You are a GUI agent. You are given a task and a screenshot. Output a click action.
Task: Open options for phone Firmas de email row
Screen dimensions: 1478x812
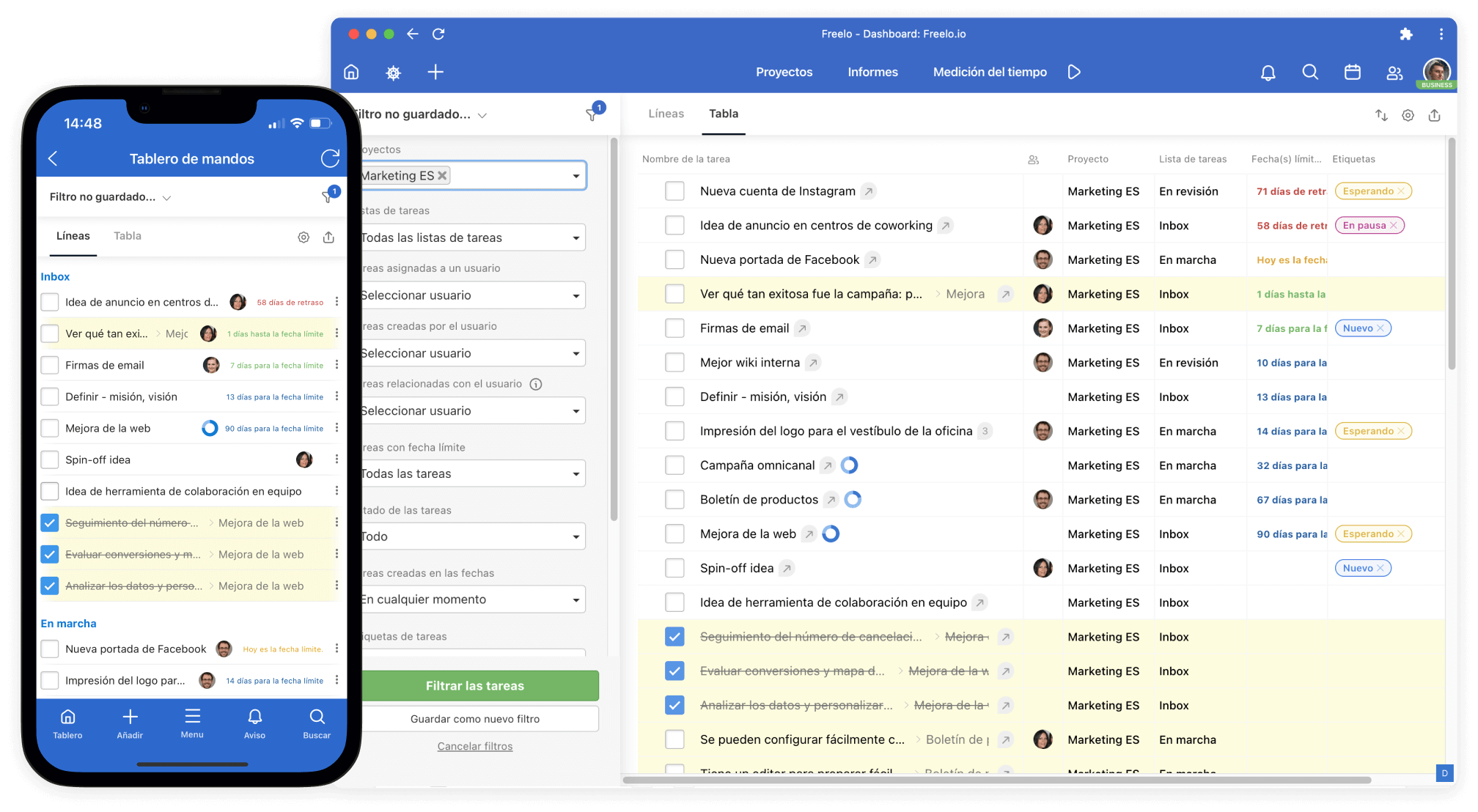[x=337, y=365]
